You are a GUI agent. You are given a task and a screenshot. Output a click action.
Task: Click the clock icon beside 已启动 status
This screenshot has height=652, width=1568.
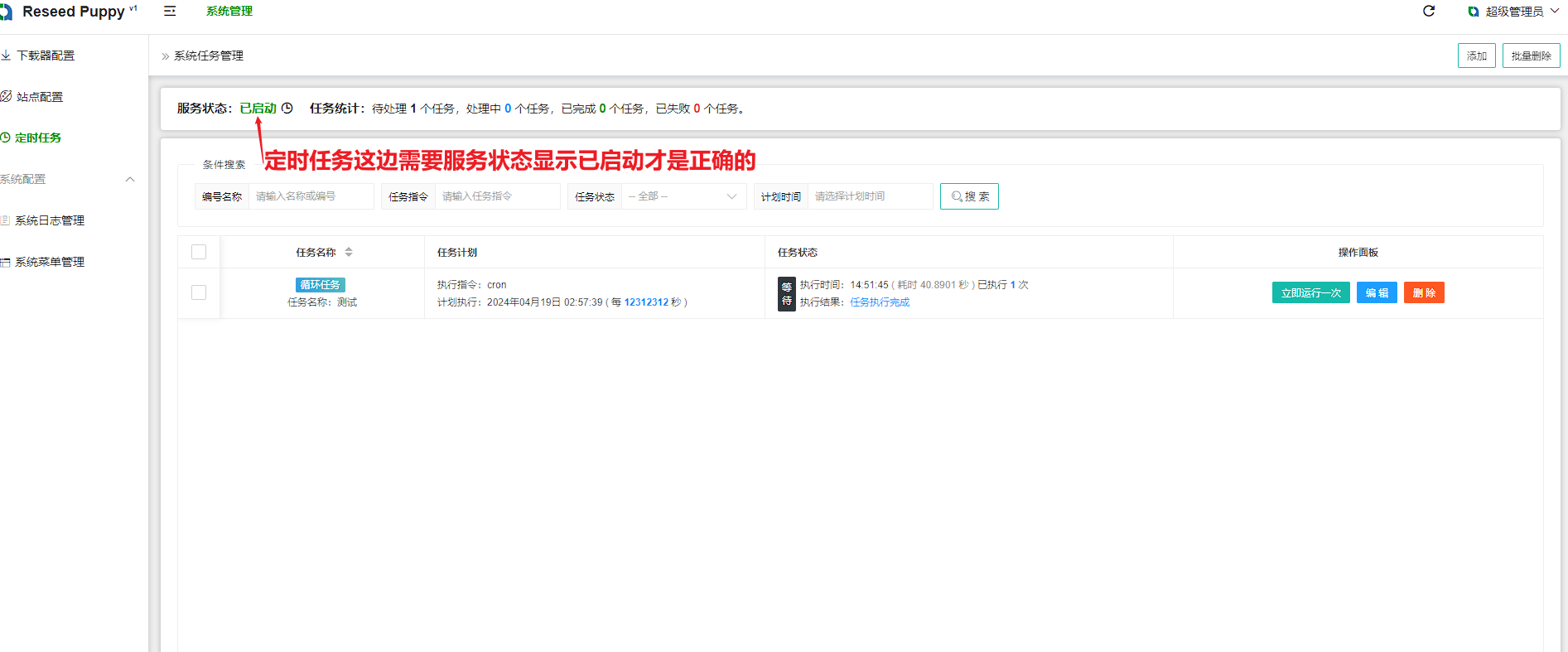click(287, 109)
